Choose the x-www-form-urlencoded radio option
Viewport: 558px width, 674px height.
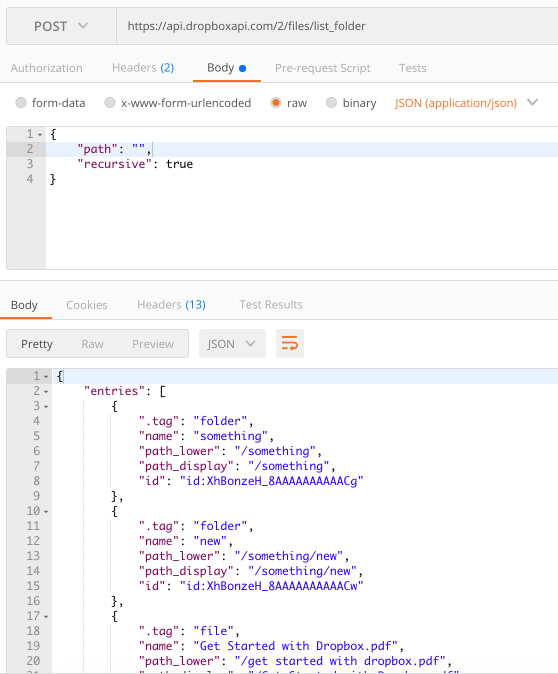point(110,103)
